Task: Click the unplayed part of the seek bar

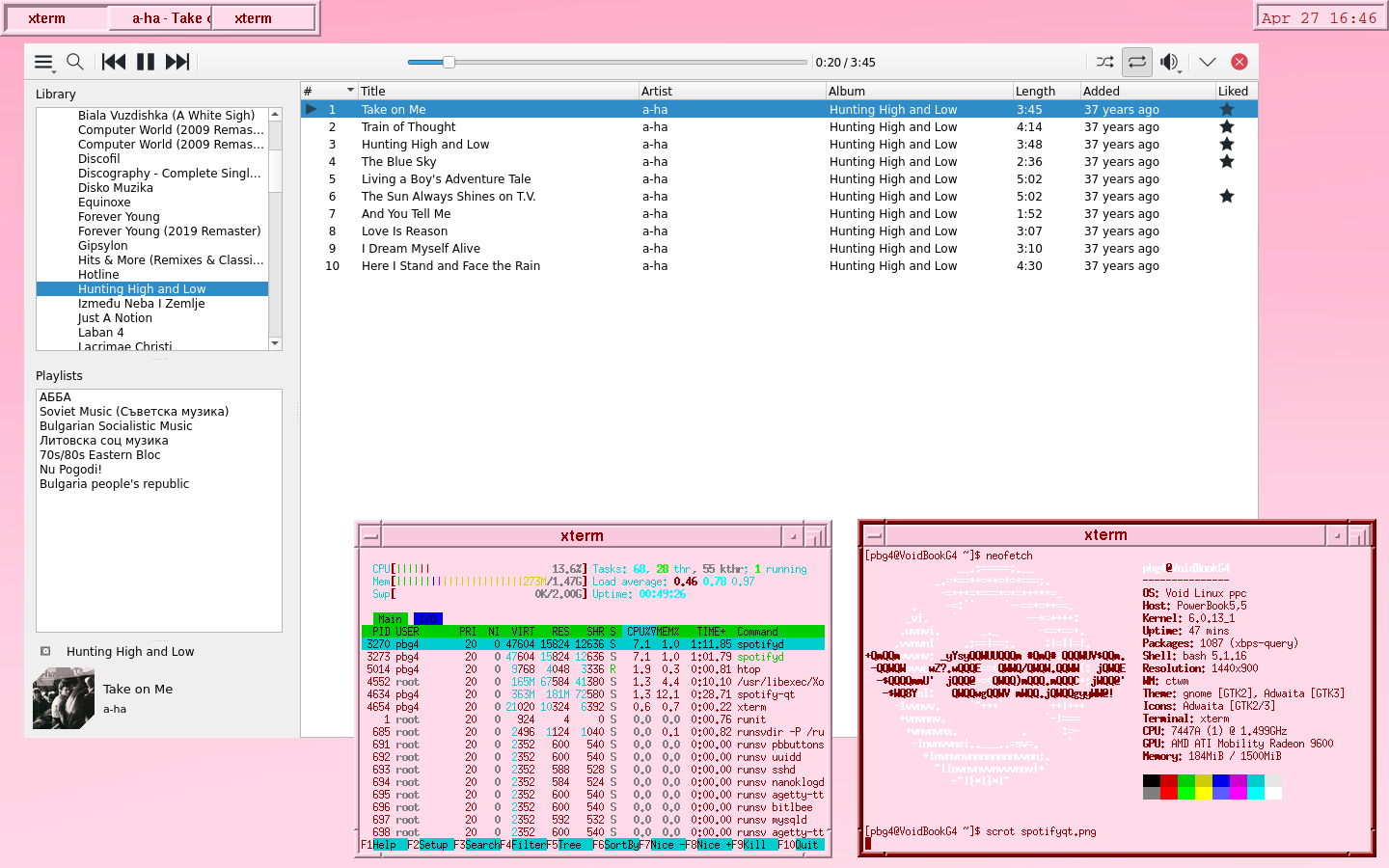Action: pyautogui.click(x=630, y=62)
